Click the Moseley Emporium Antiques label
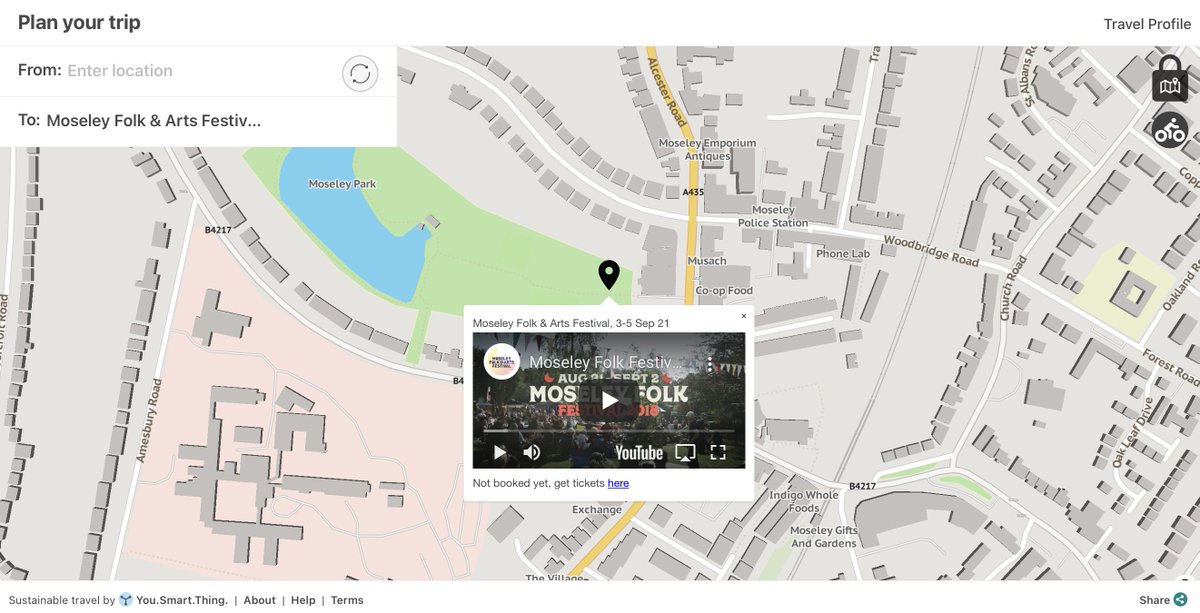Image resolution: width=1200 pixels, height=613 pixels. [708, 150]
